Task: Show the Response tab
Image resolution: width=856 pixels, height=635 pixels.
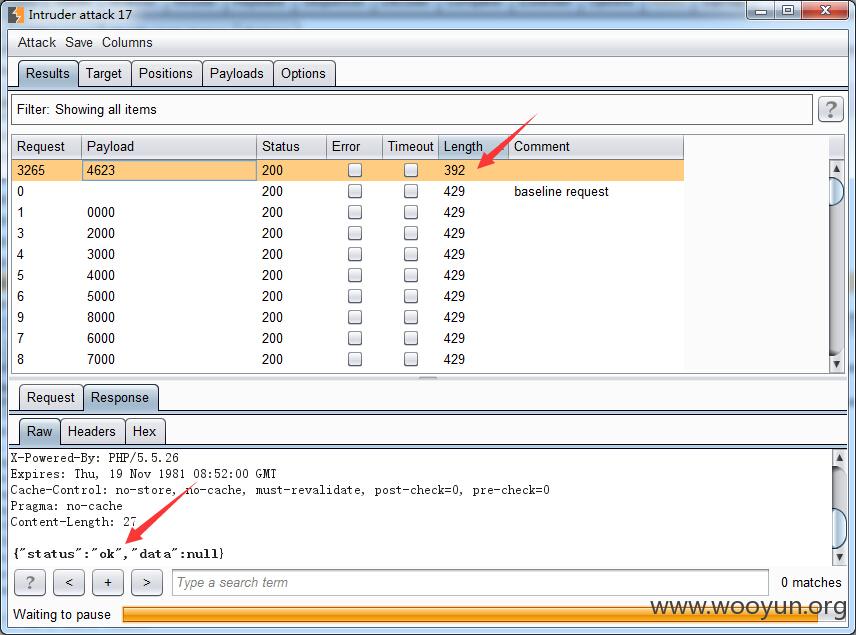Action: pyautogui.click(x=120, y=397)
